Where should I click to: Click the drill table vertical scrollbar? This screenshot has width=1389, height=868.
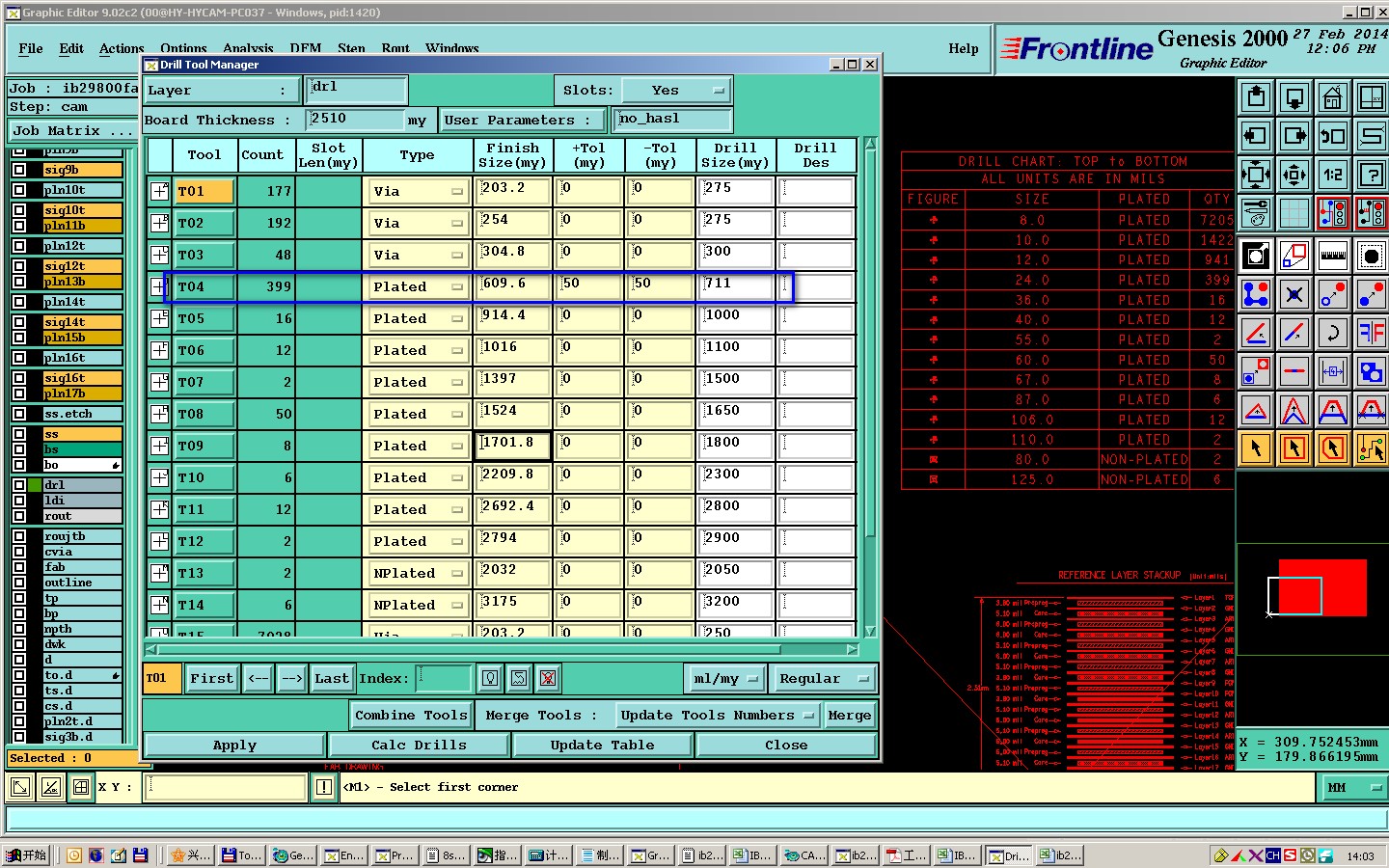point(870,386)
